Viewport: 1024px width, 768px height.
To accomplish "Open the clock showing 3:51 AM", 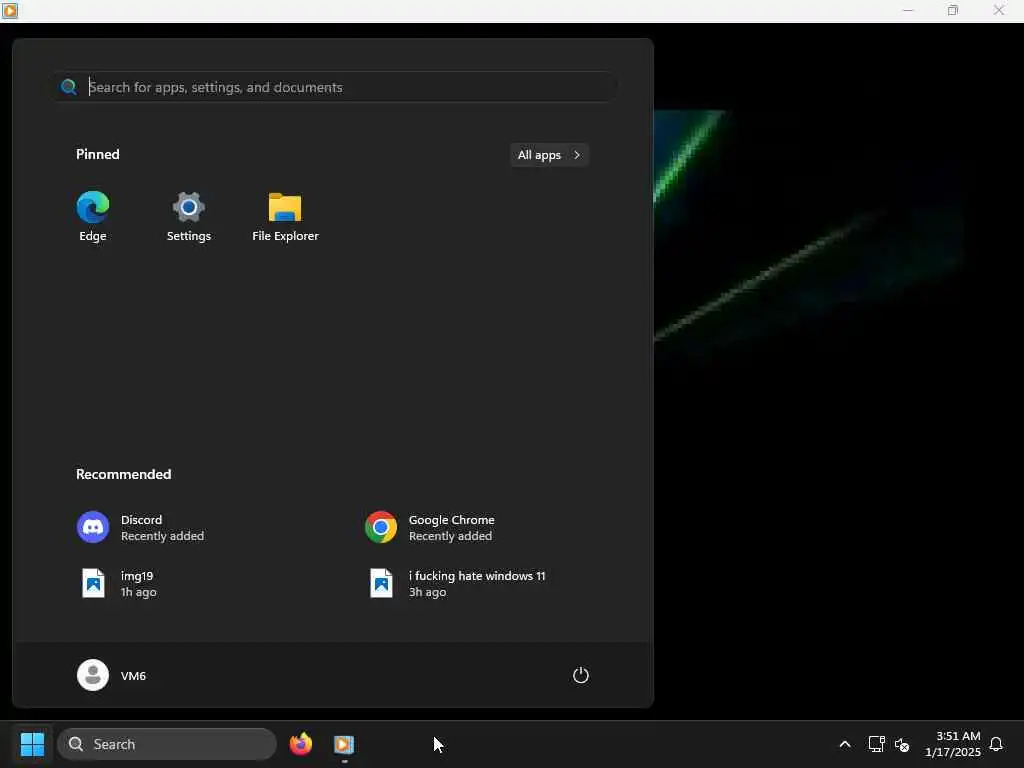I will coord(953,744).
